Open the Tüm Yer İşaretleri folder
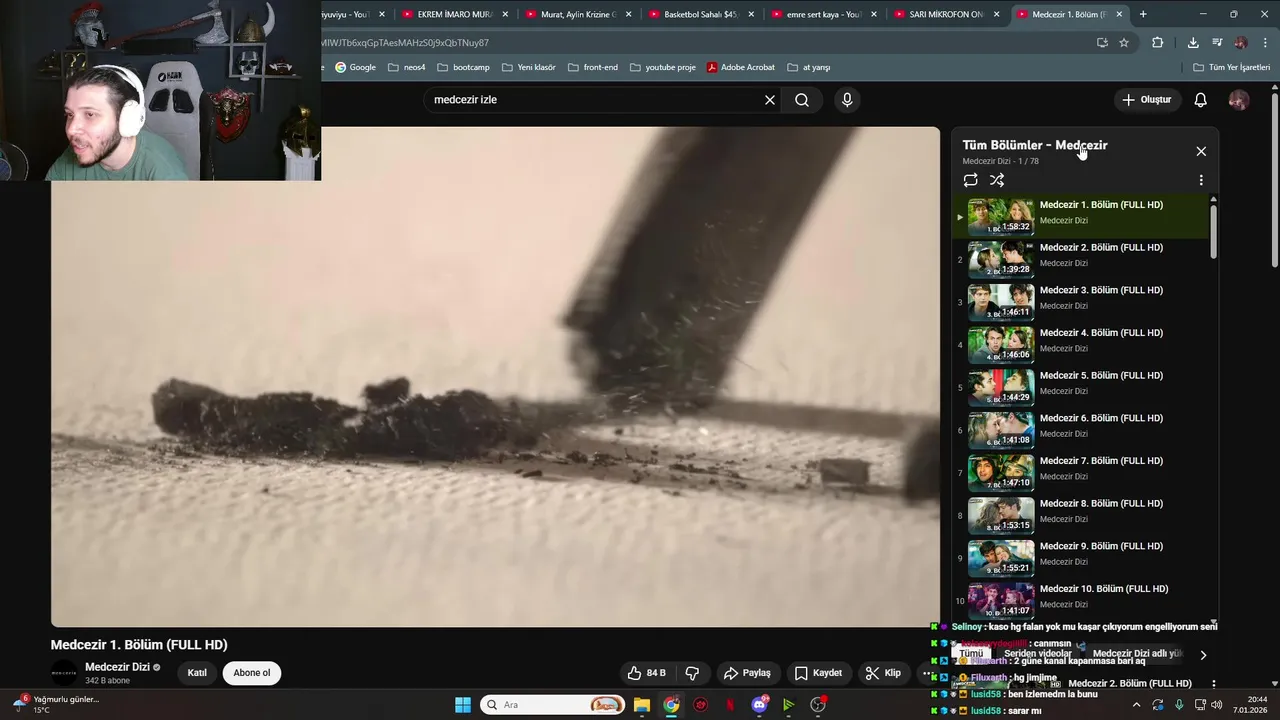 pos(1231,67)
